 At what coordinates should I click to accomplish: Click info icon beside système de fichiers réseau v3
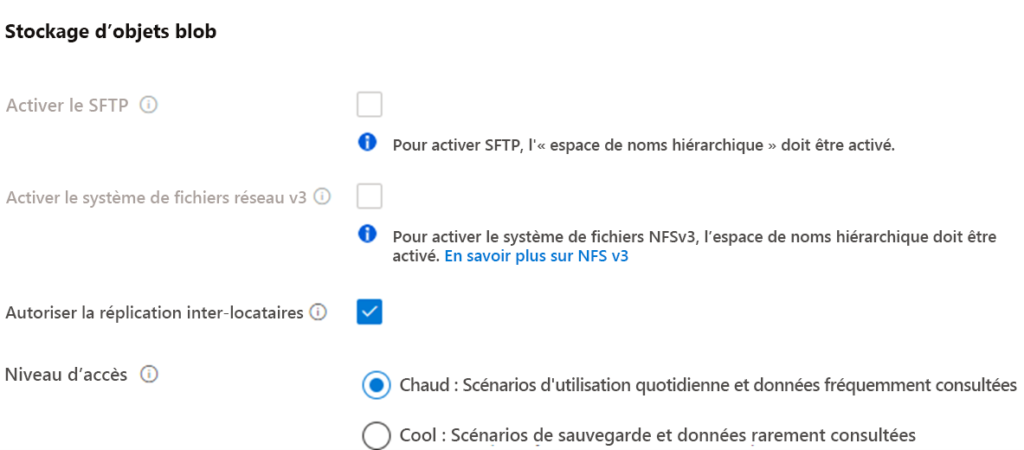321,197
